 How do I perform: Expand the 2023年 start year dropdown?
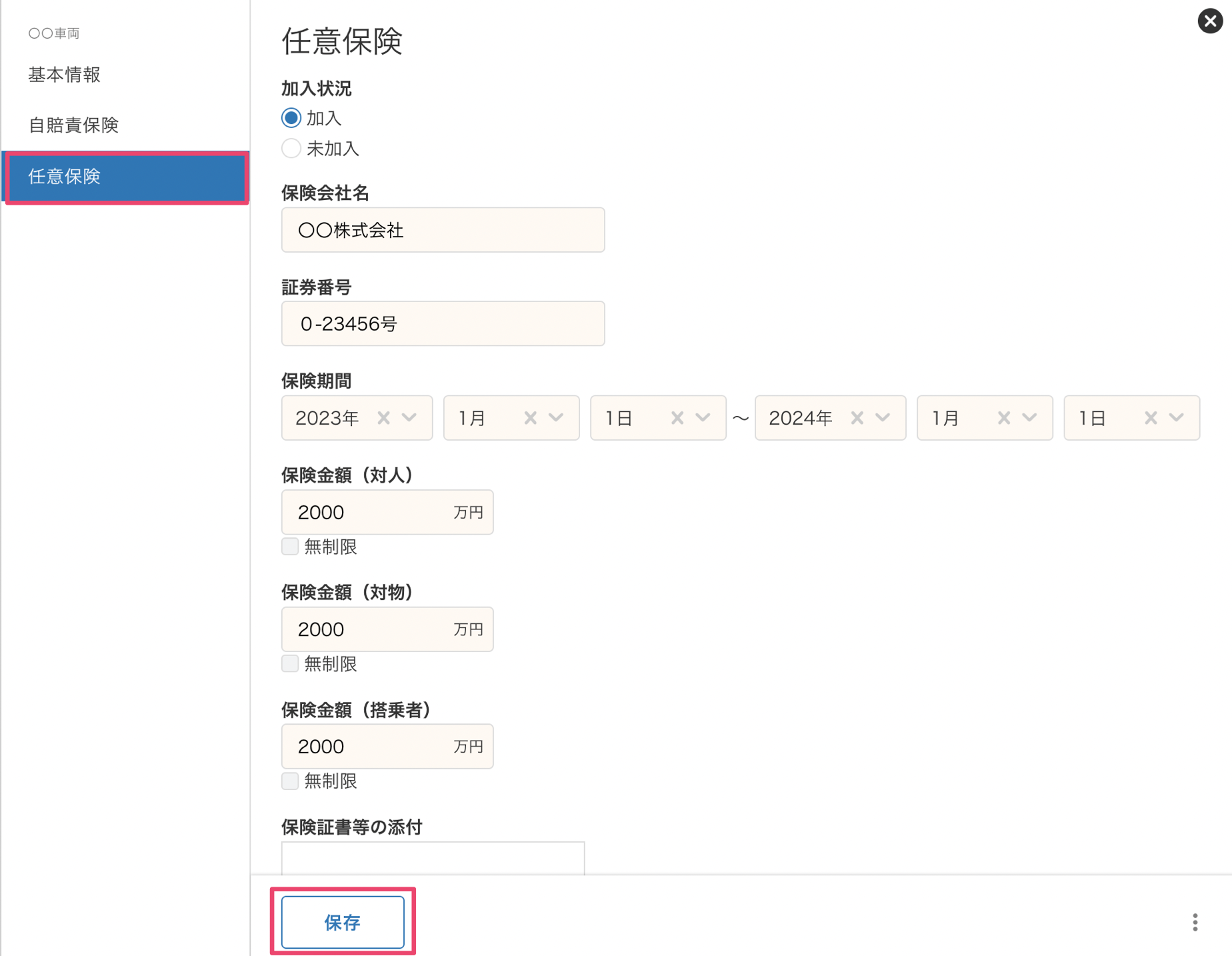pyautogui.click(x=409, y=418)
